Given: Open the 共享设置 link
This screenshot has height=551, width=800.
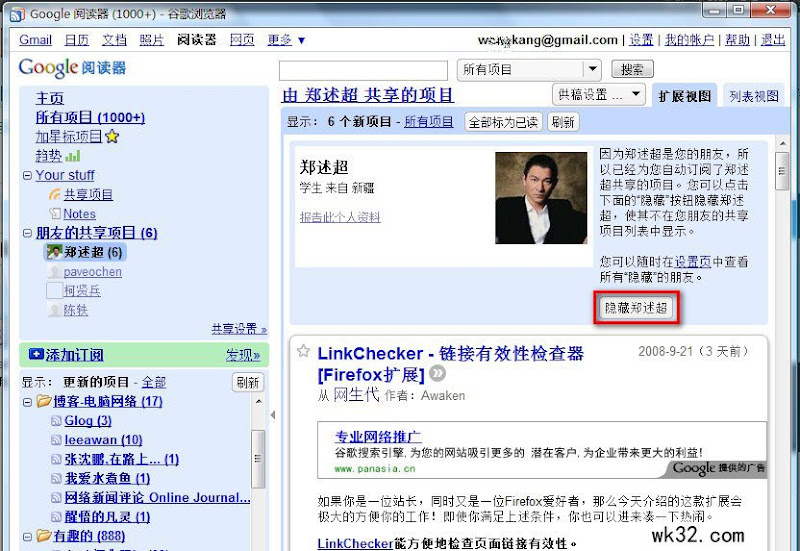Looking at the screenshot, I should point(239,329).
